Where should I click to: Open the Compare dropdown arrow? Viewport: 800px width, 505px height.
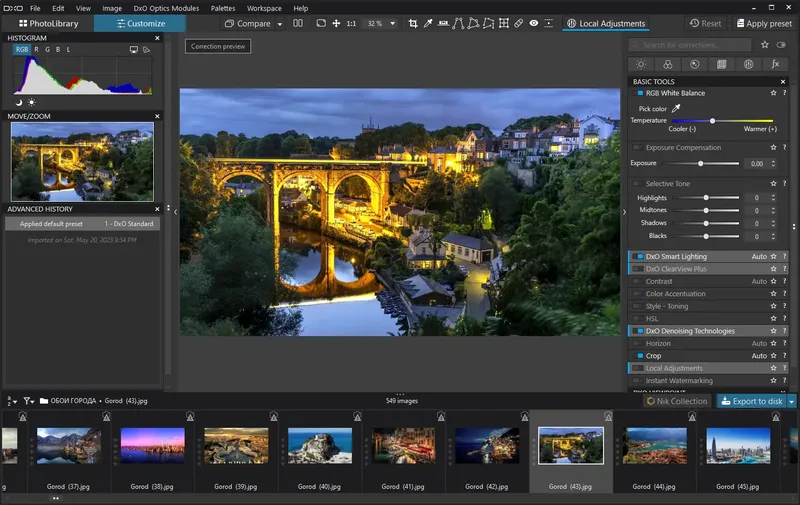click(x=279, y=23)
